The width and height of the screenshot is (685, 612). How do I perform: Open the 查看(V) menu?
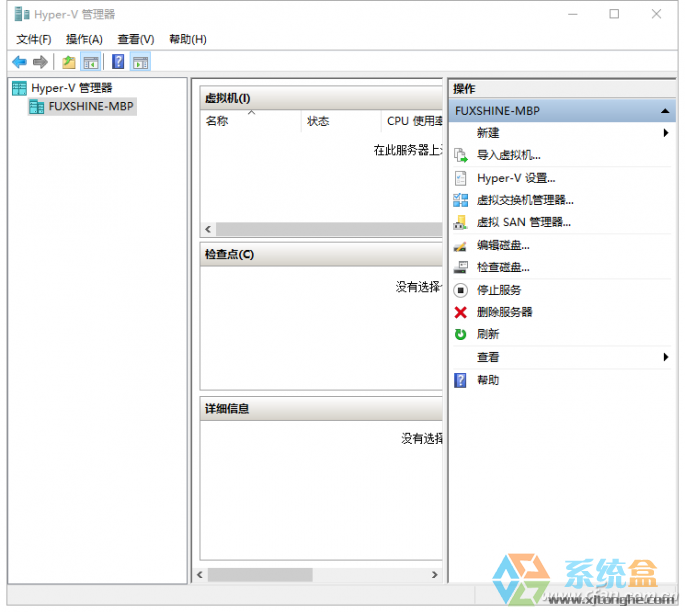coord(136,39)
